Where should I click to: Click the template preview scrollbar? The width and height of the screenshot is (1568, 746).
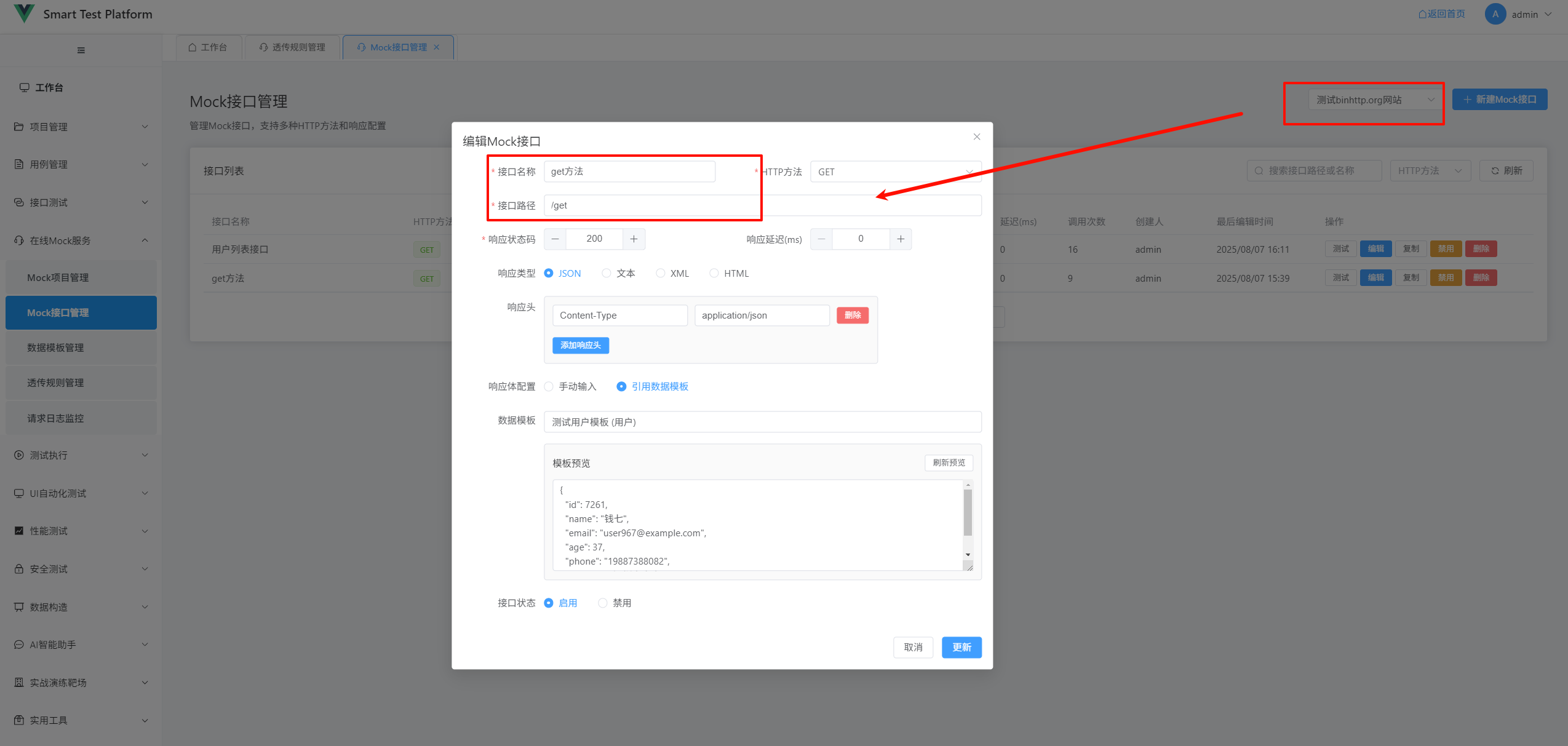(x=968, y=513)
